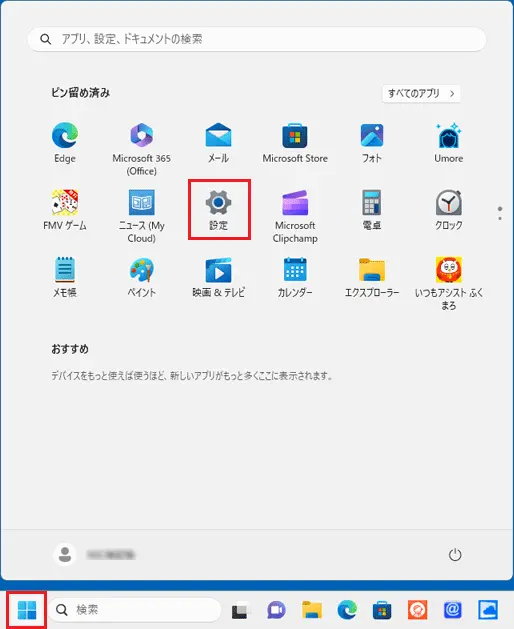Open the 設定 (Settings) app
This screenshot has height=629, width=514.
pos(219,209)
